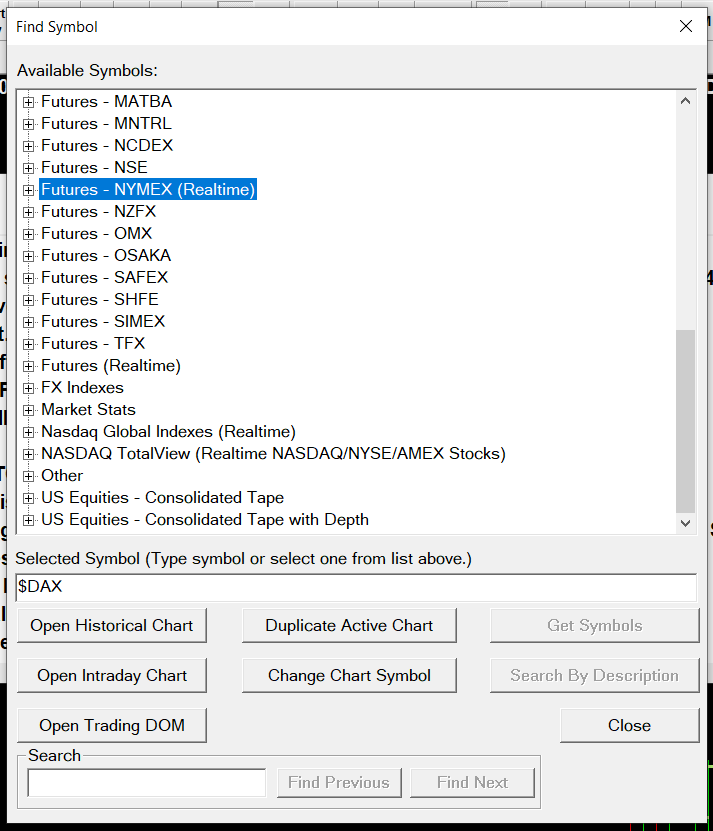Click Change Chart Symbol button
Image resolution: width=713 pixels, height=831 pixels.
tap(349, 676)
